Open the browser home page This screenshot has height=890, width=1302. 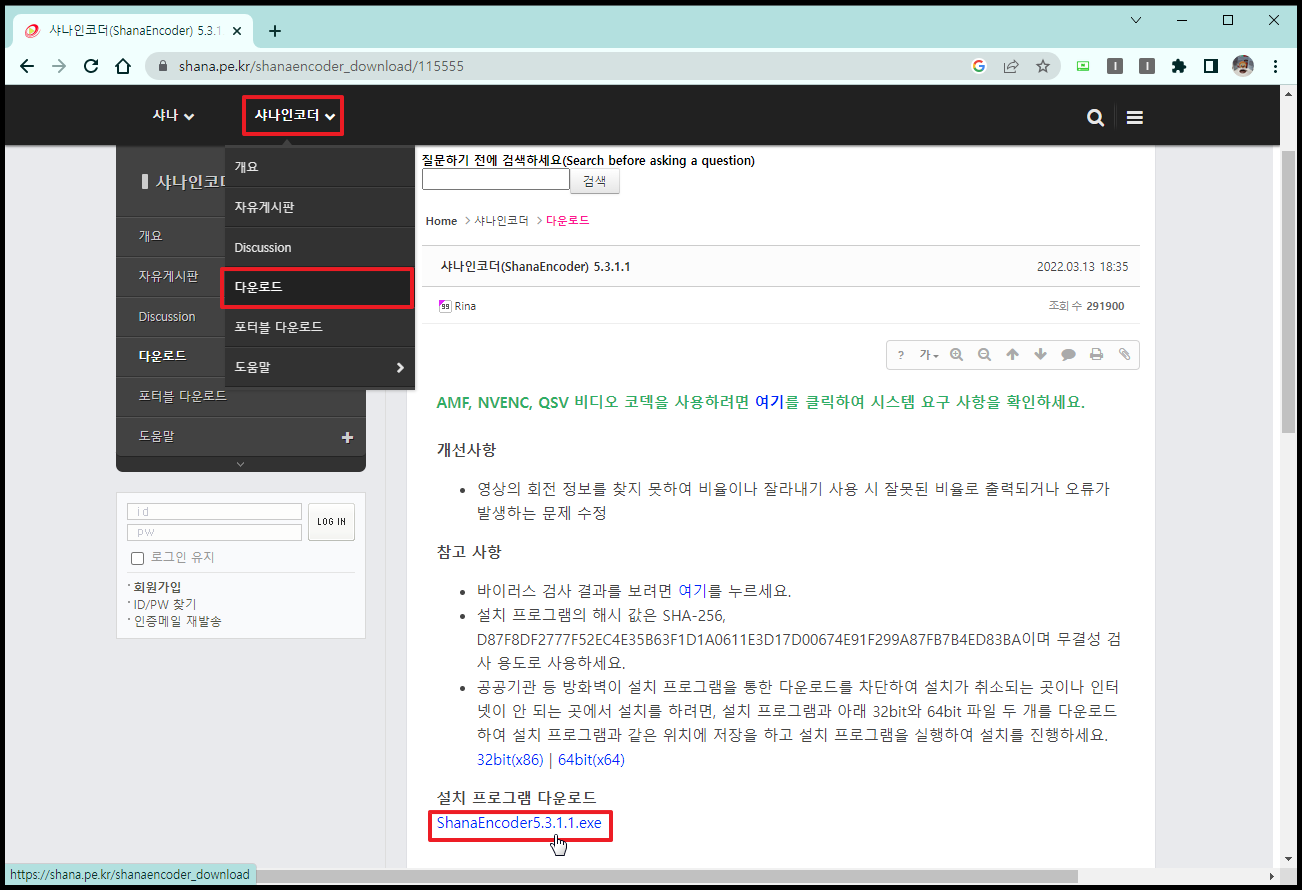tap(123, 66)
